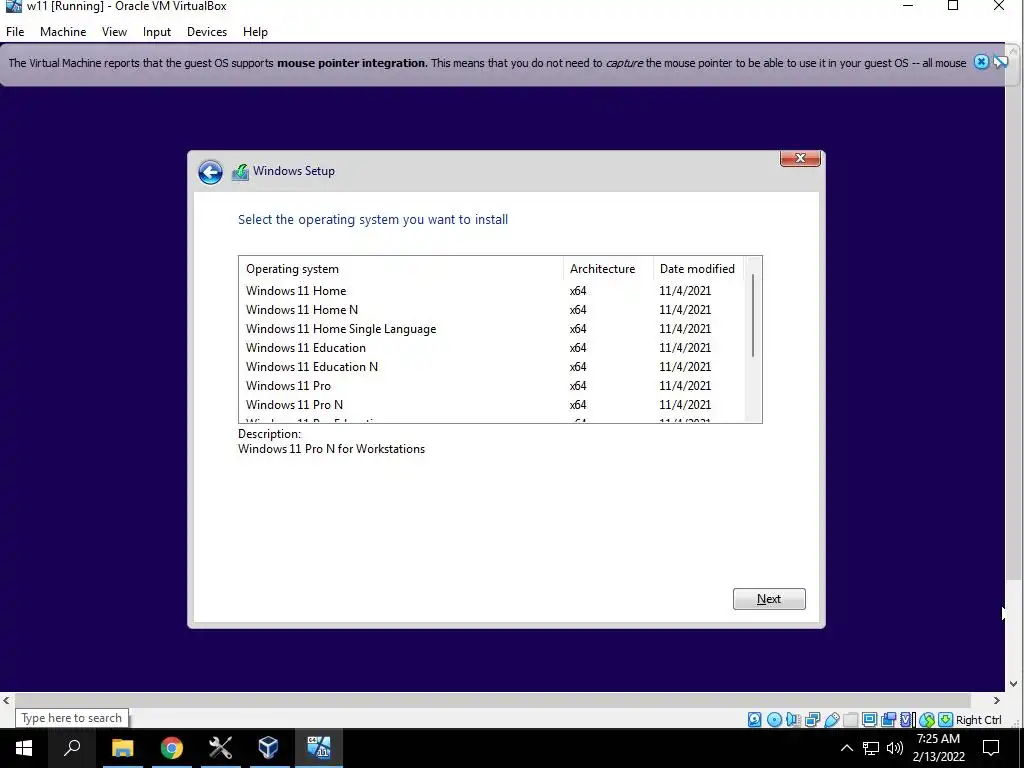The image size is (1024, 768).
Task: Select the running w11 VM taskbar icon
Action: 319,748
